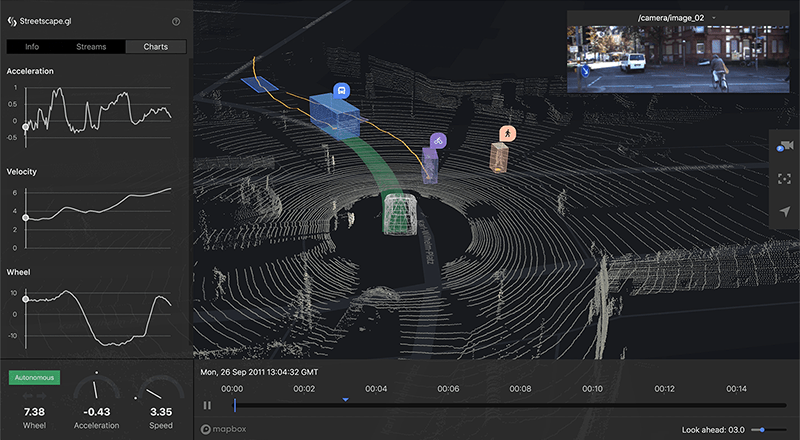
Task: Click the turn signal arrows indicator
Action: pos(34,396)
